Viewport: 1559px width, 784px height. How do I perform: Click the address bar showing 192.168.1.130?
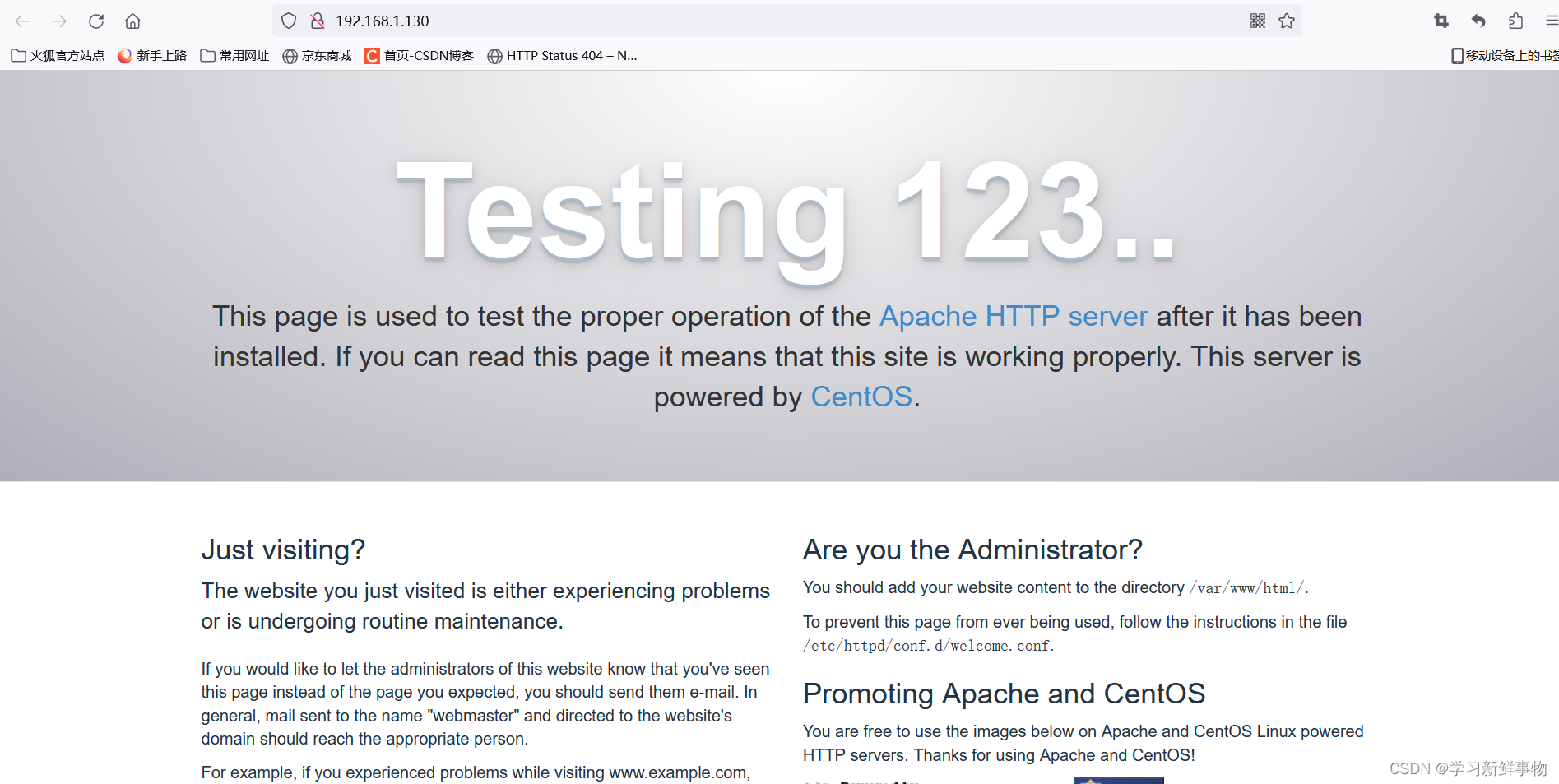(786, 21)
